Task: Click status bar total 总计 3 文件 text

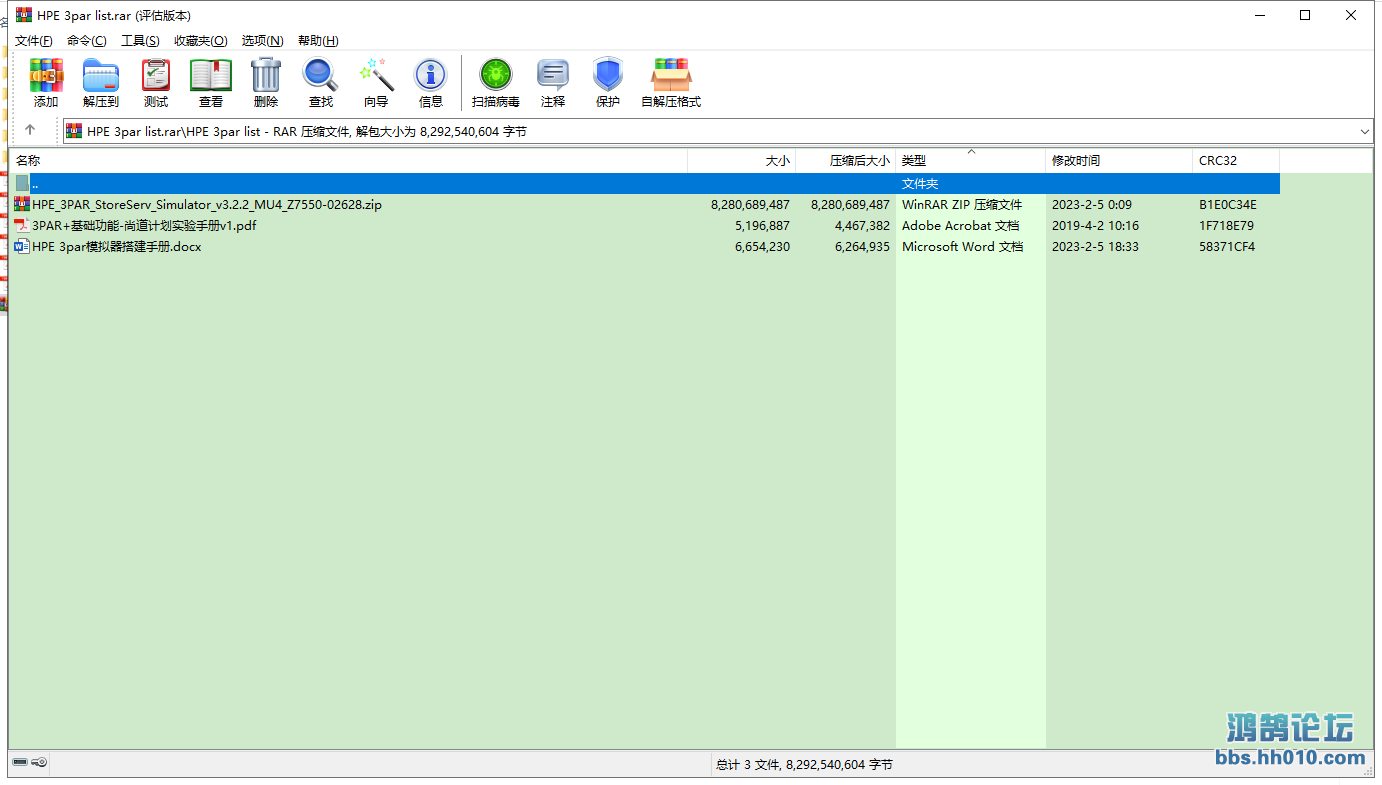Action: coord(804,764)
